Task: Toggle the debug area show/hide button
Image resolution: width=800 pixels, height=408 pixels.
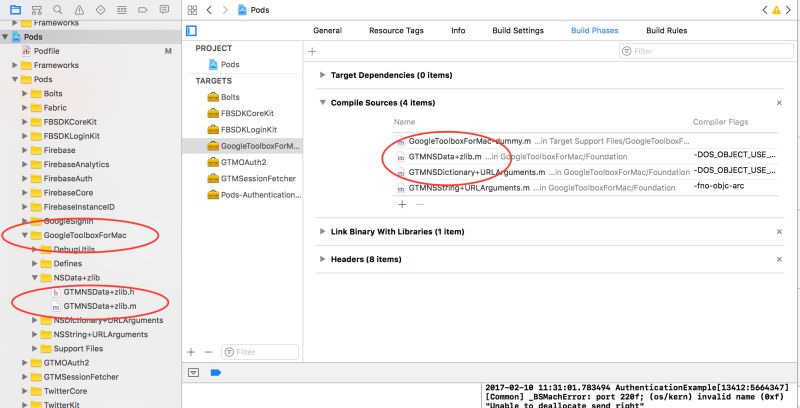Action: (x=193, y=372)
